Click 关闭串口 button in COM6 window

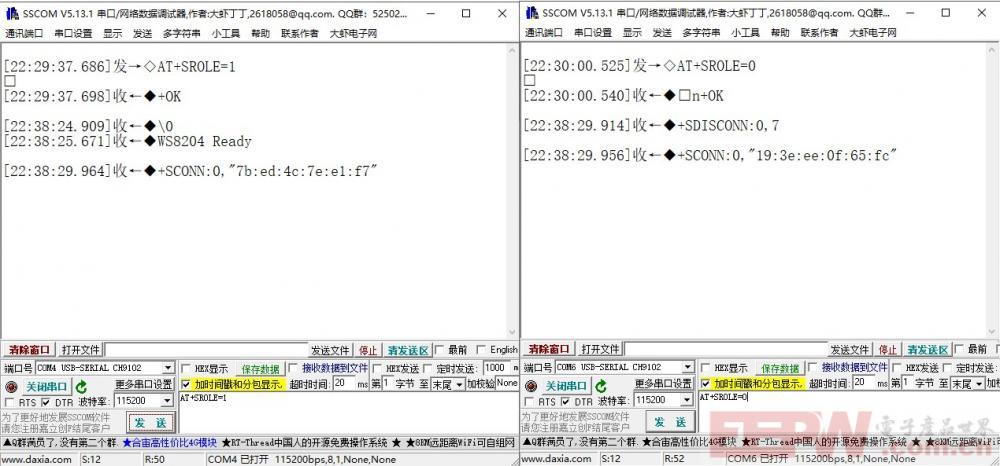[x=566, y=387]
